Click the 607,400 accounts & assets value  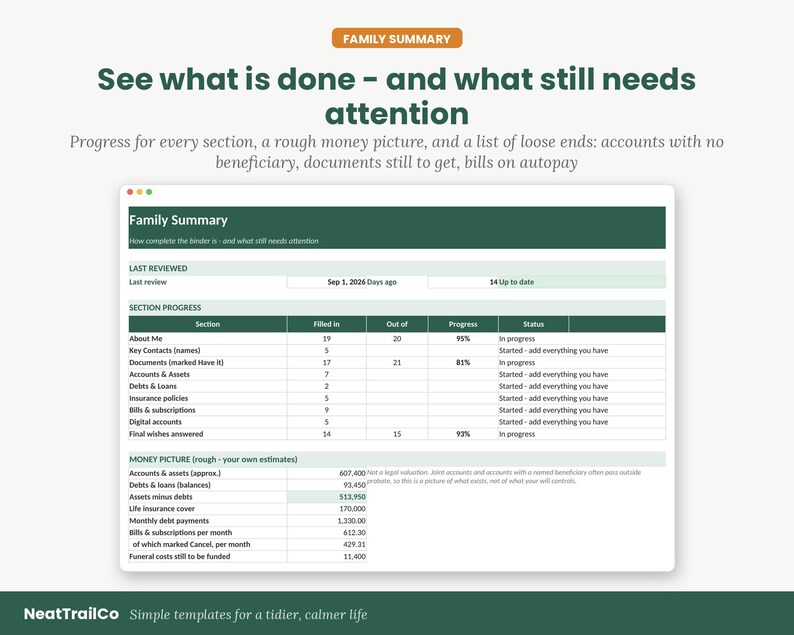click(x=327, y=473)
